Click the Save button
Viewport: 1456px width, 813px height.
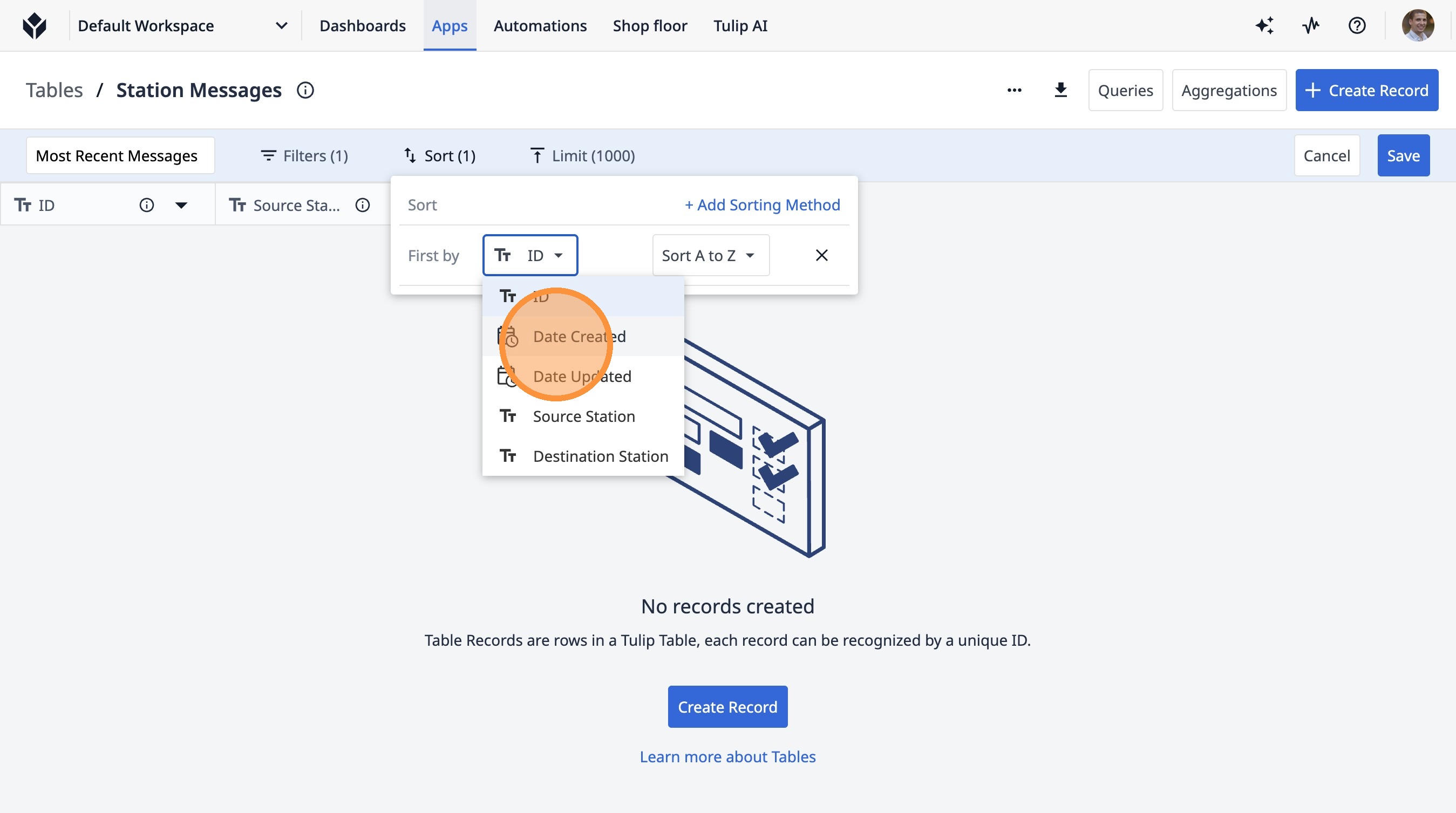pyautogui.click(x=1403, y=156)
